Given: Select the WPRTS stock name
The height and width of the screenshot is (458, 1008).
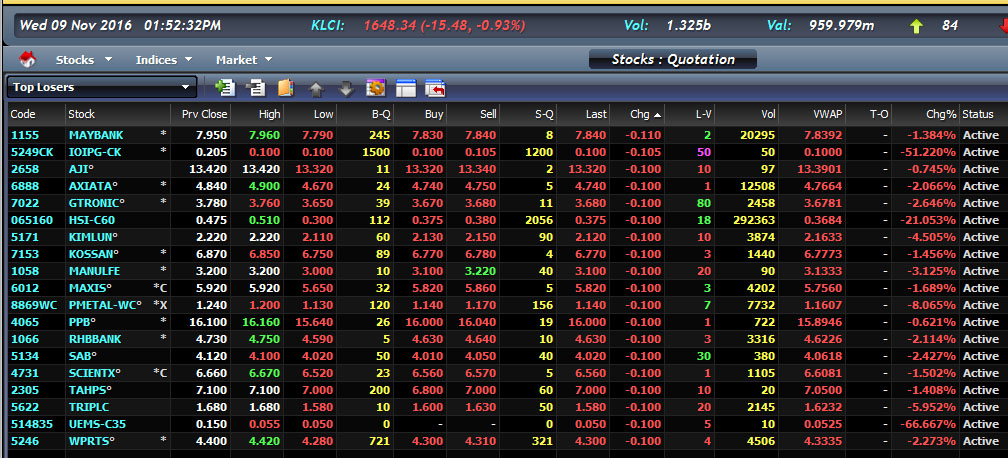Looking at the screenshot, I should click(92, 441).
